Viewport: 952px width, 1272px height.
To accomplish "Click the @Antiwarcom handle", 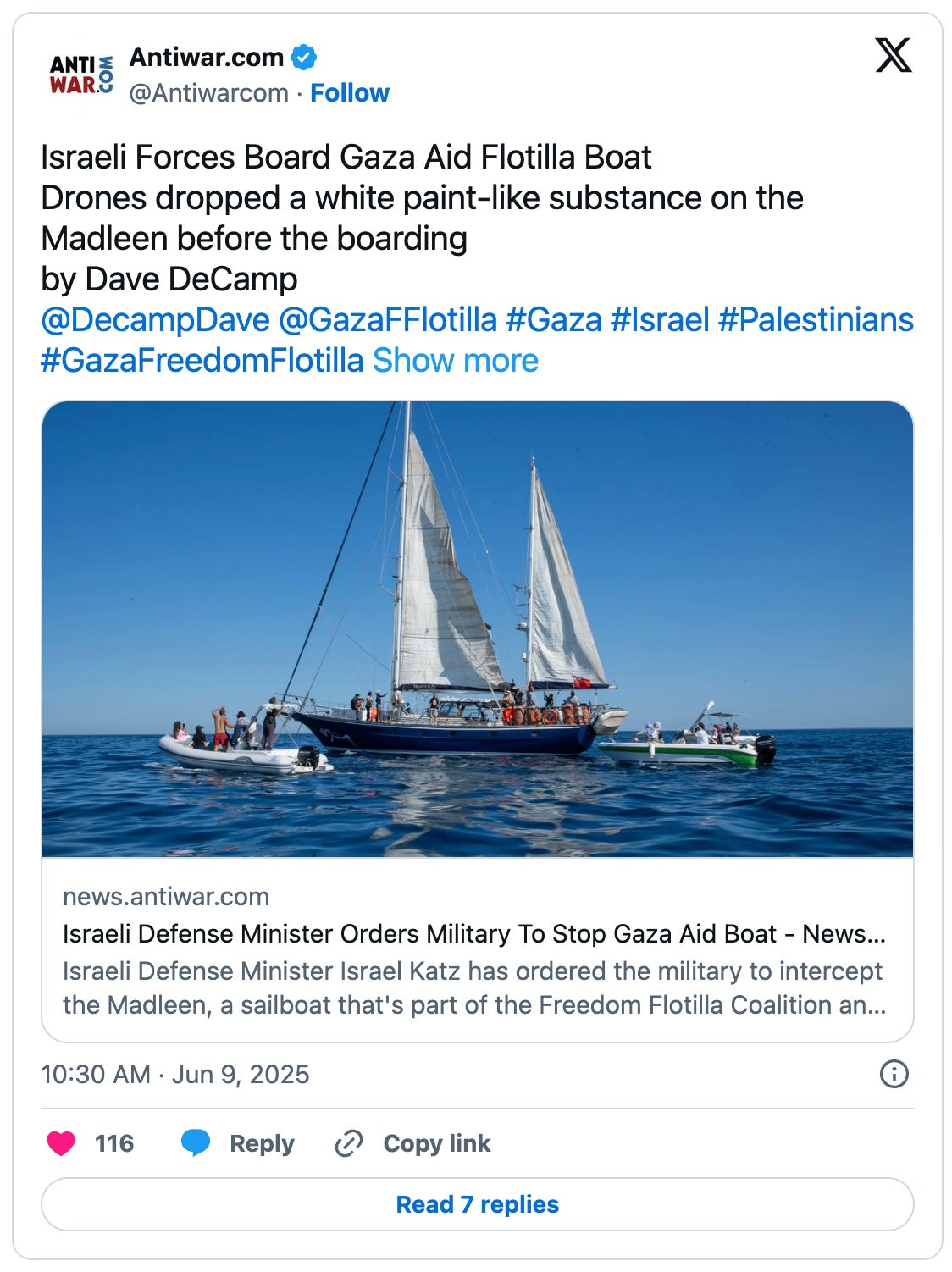I will click(208, 93).
